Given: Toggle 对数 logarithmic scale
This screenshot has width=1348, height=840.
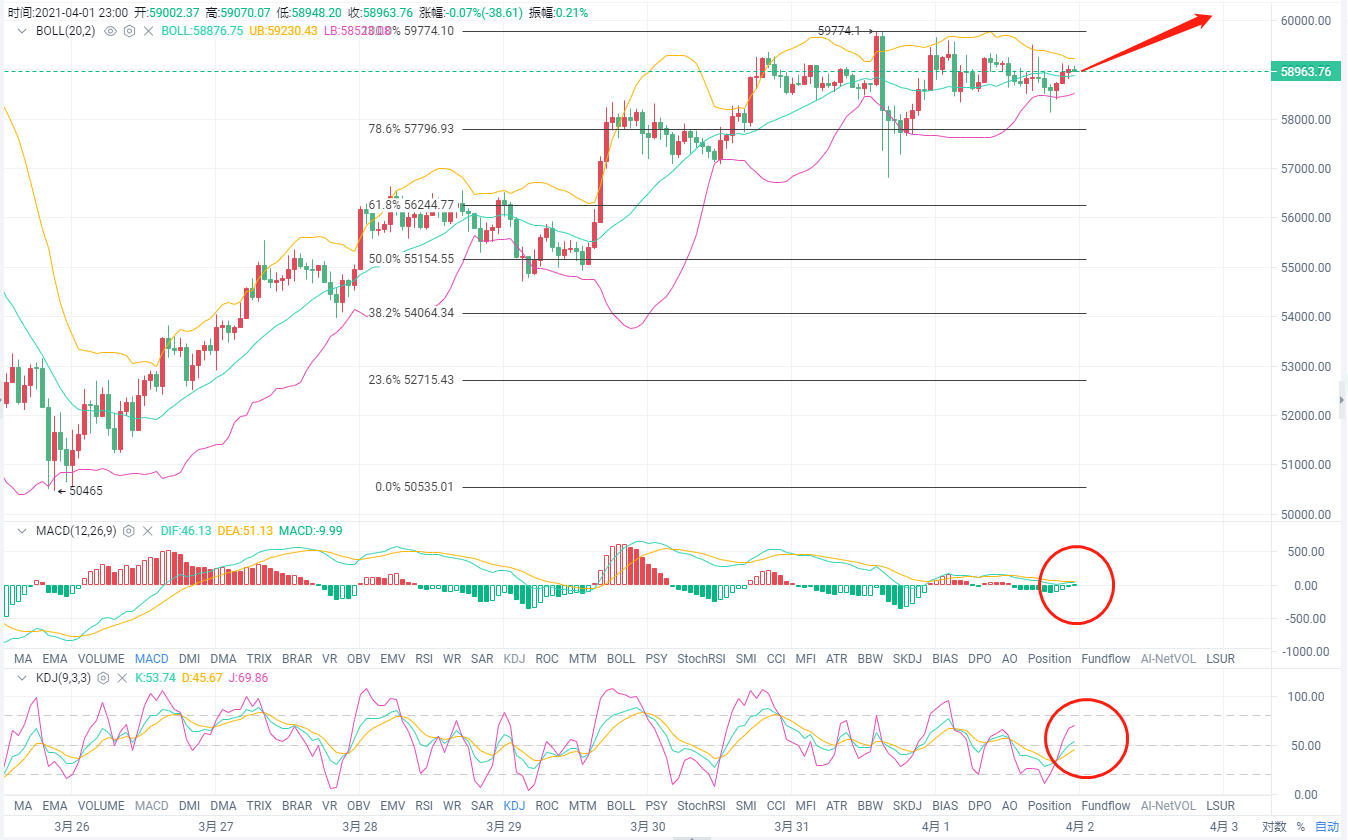Looking at the screenshot, I should [1273, 827].
